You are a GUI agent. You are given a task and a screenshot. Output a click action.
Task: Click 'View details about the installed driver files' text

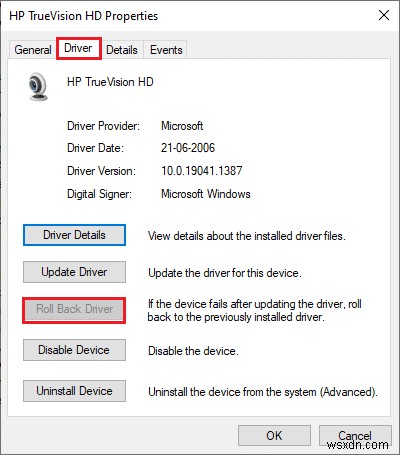[x=247, y=236]
